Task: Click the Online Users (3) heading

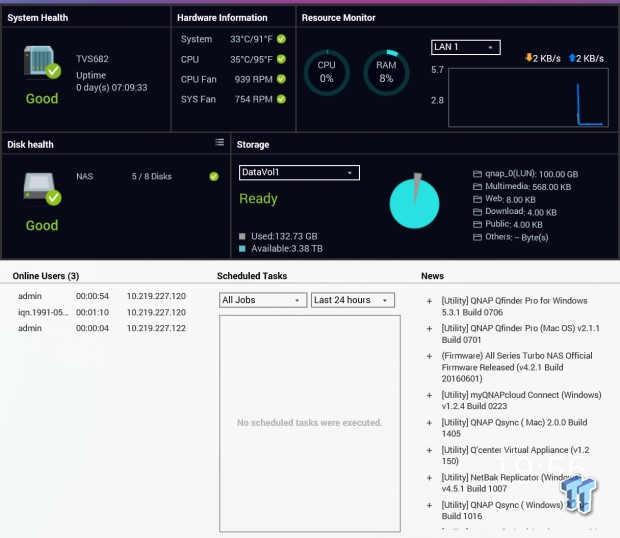Action: click(x=46, y=276)
